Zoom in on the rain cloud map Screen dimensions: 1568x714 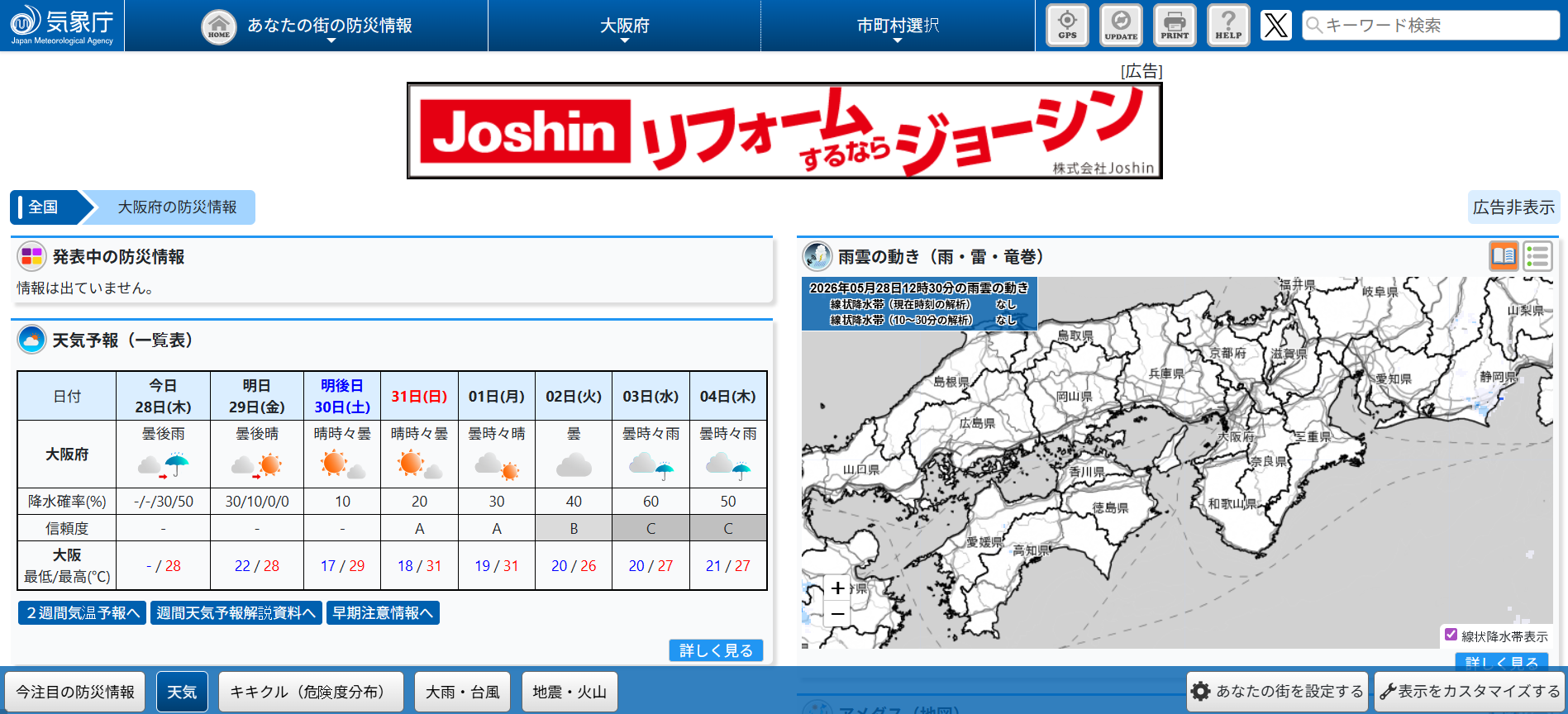[837, 588]
